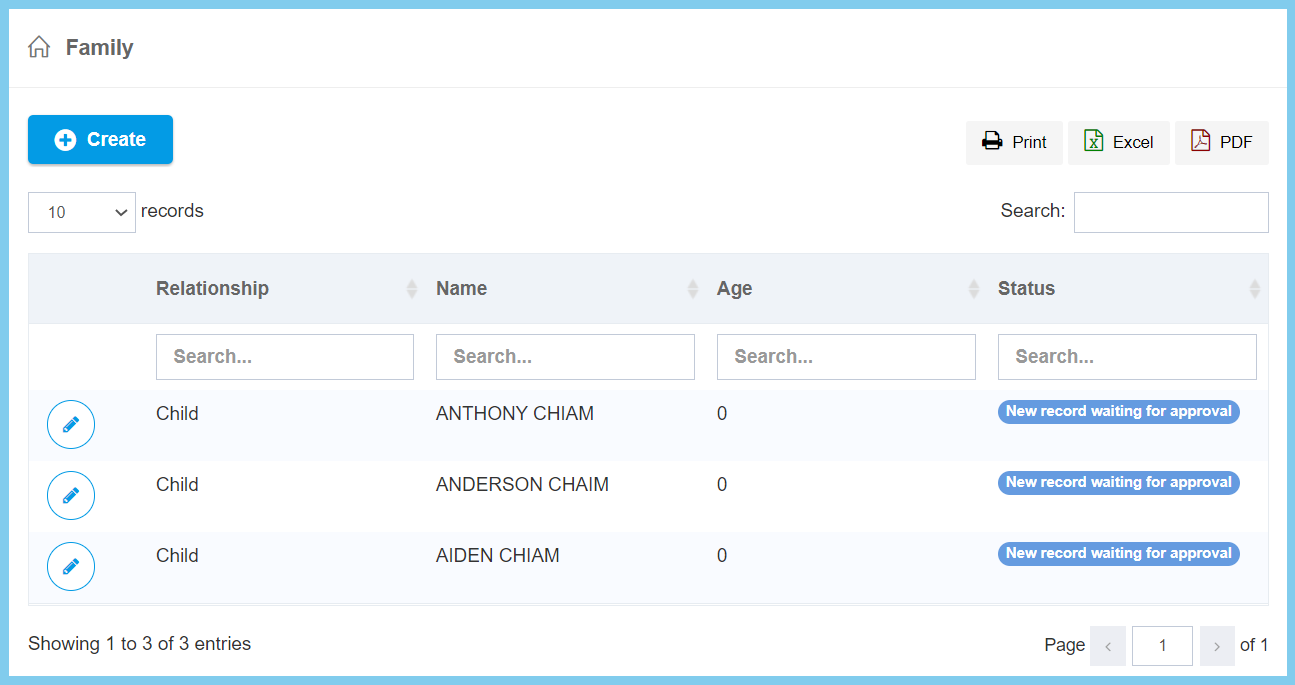Sort by the Name column header
This screenshot has width=1295, height=685.
pyautogui.click(x=461, y=288)
